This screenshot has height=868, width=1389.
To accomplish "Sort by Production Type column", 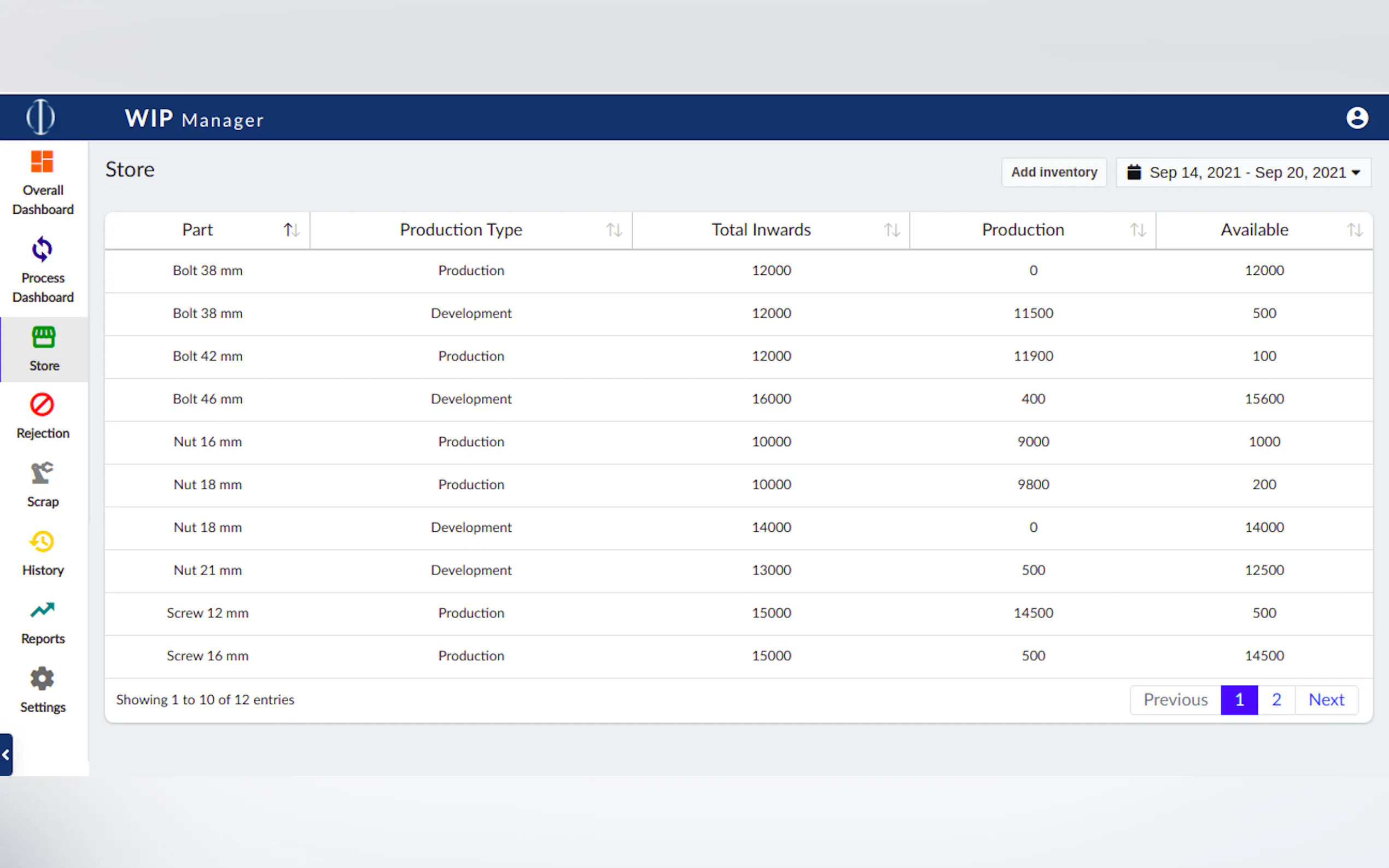I will (614, 230).
